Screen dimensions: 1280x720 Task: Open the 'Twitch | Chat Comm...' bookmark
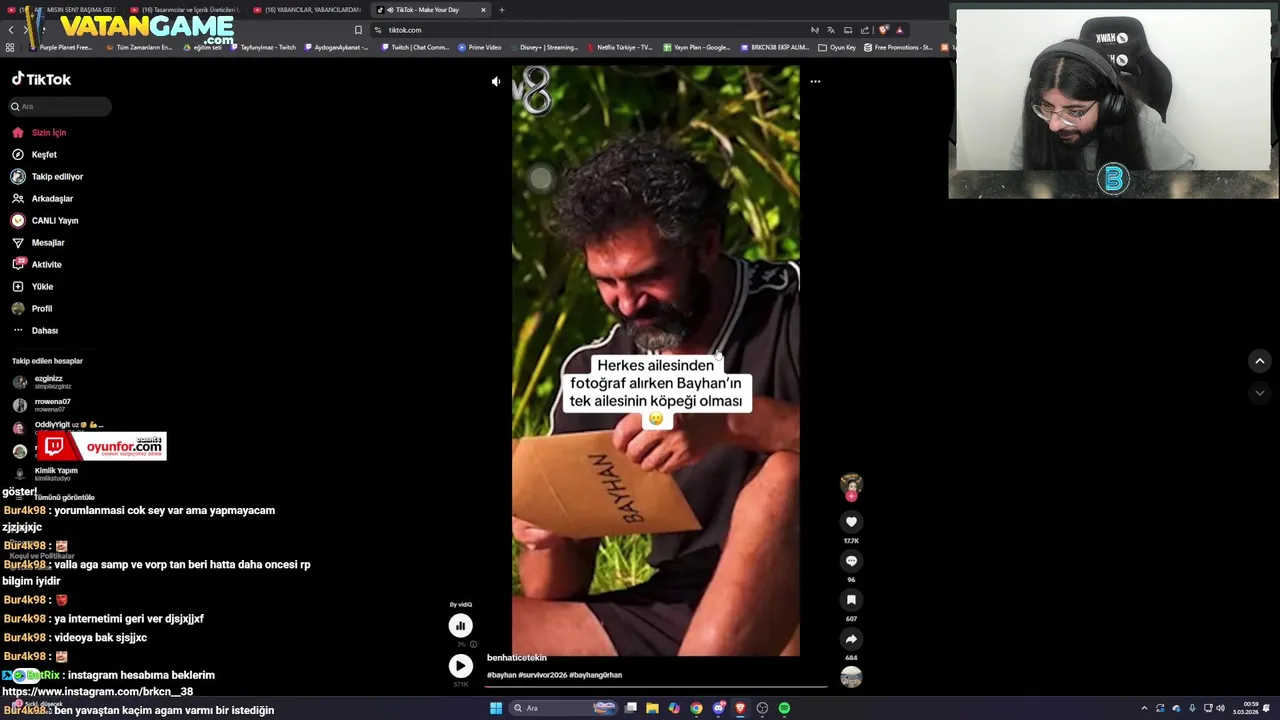click(415, 47)
